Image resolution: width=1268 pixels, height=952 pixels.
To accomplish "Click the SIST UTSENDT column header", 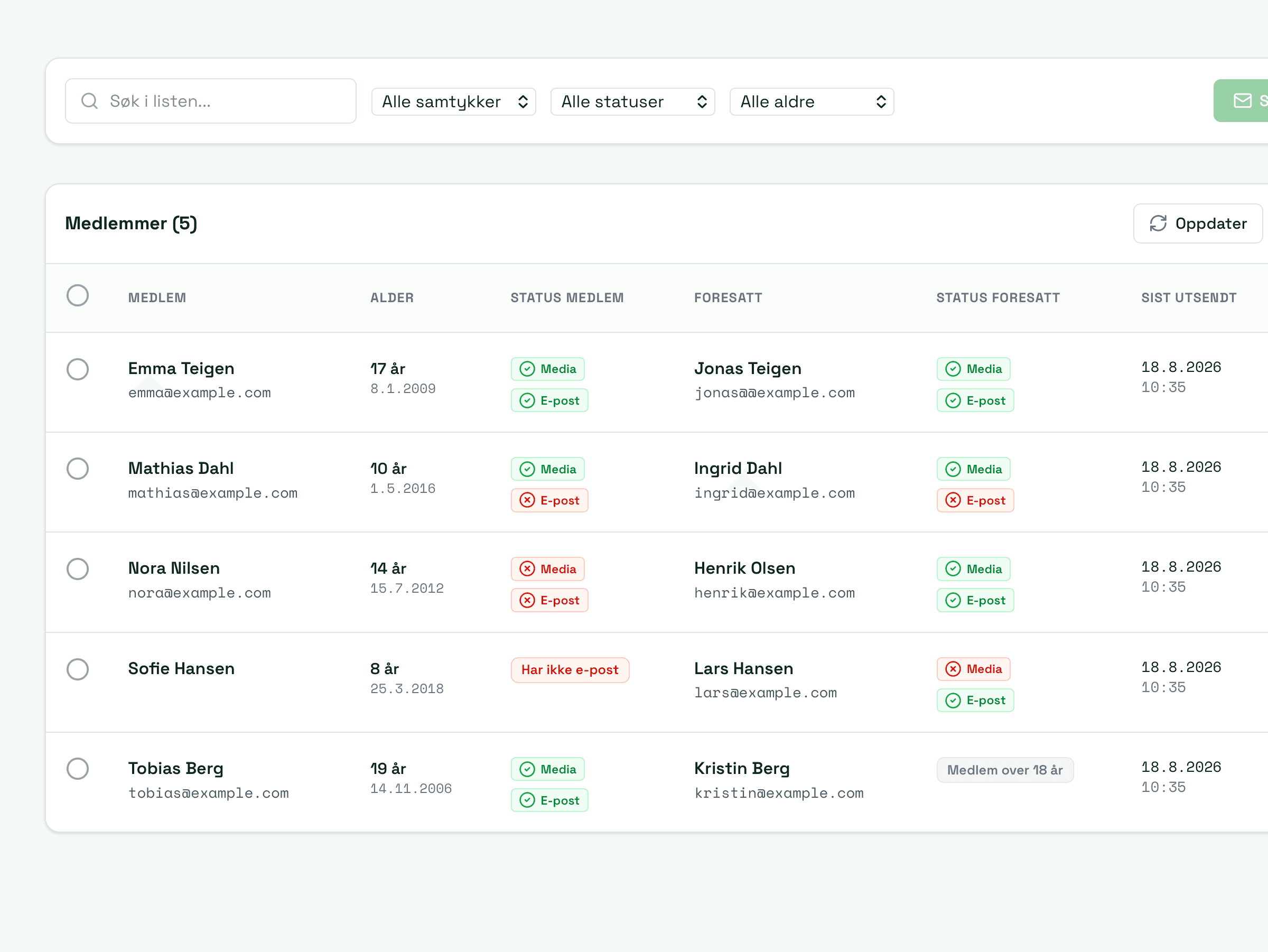I will 1189,298.
